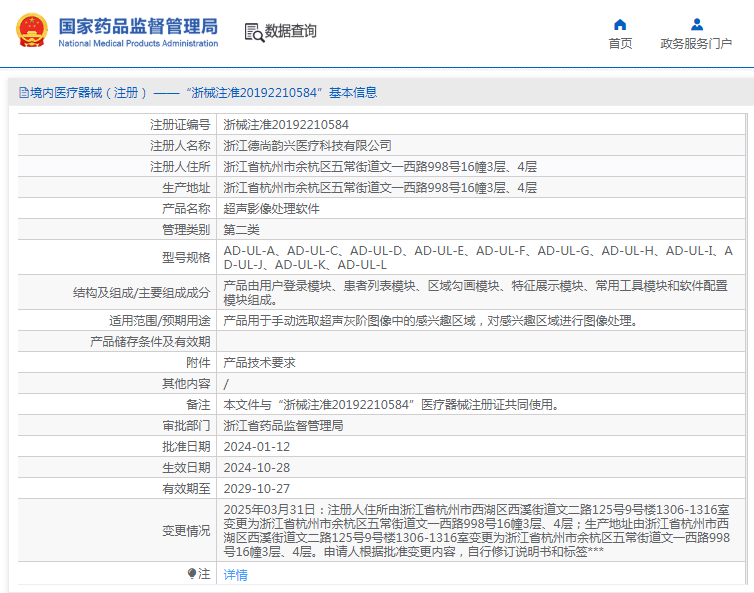Click the 备注 remark text
This screenshot has width=754, height=593.
(391, 405)
